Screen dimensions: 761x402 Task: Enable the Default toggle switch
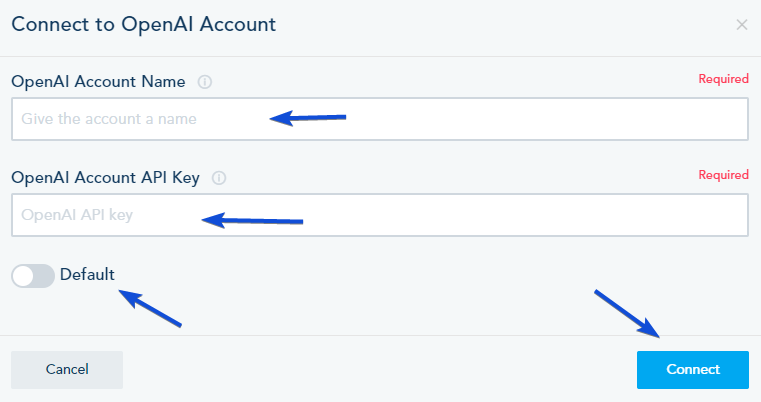pos(33,275)
